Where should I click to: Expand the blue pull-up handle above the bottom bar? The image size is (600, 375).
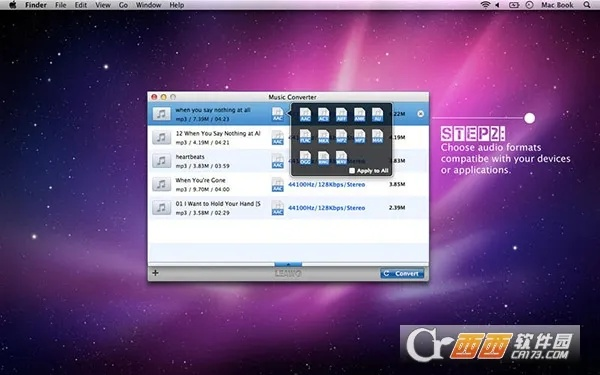[288, 264]
